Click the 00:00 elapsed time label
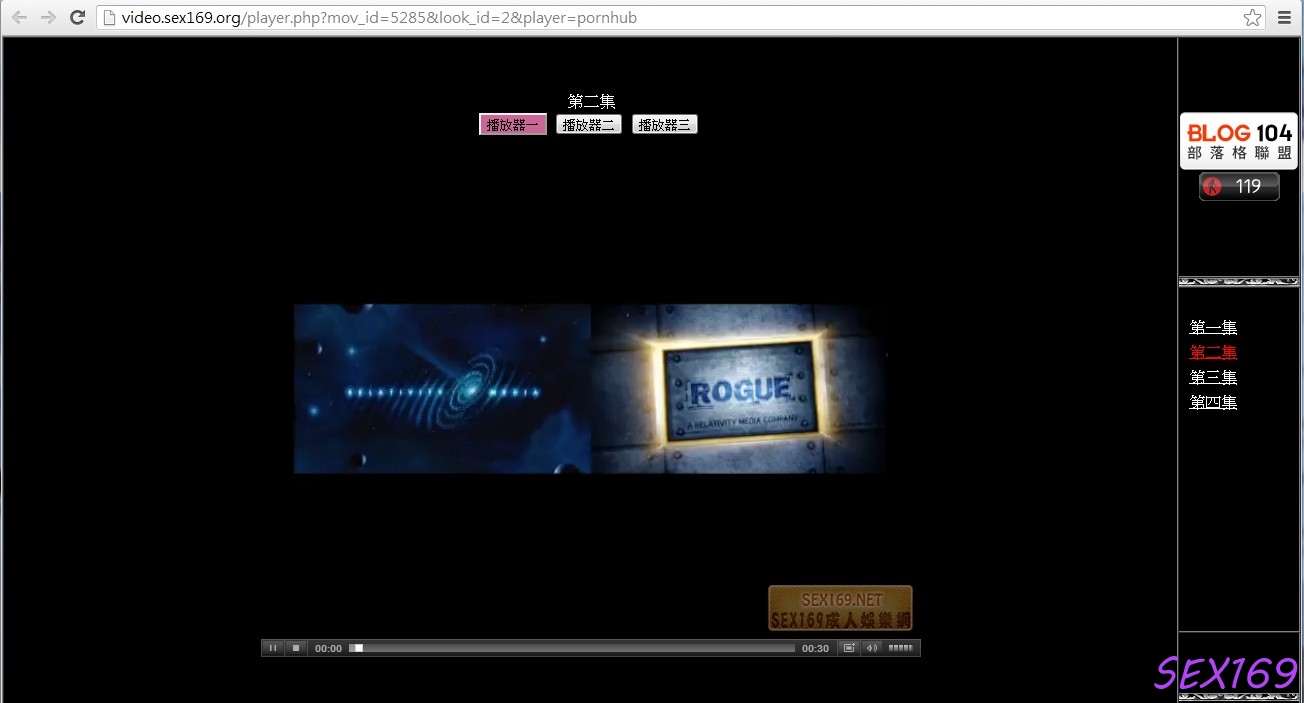 tap(328, 648)
